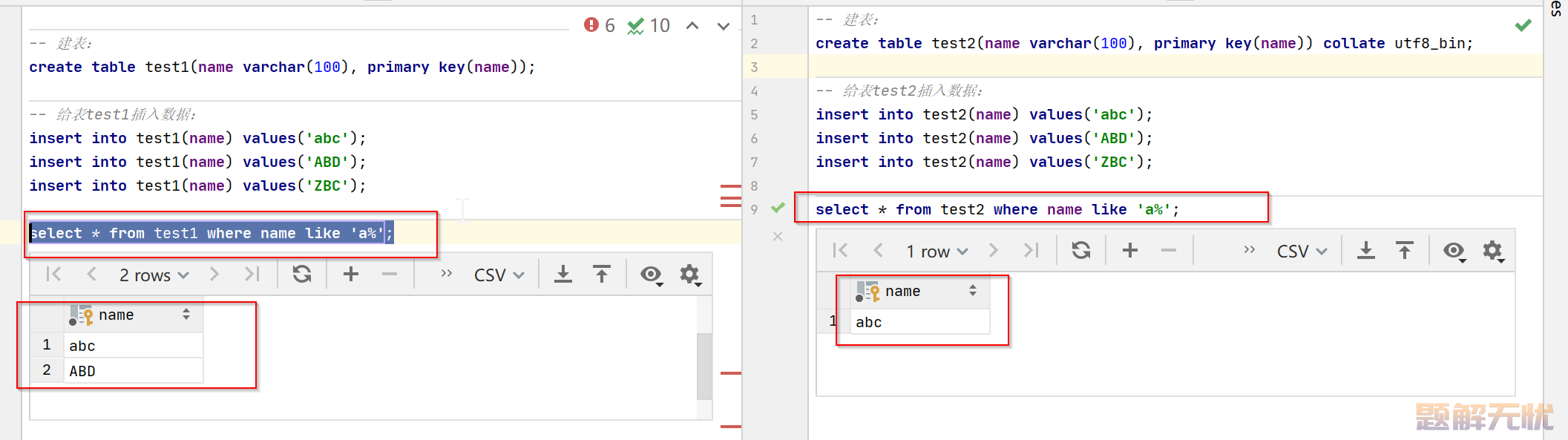Image resolution: width=1568 pixels, height=440 pixels.
Task: Delete a row from test2 results
Action: point(1169,251)
